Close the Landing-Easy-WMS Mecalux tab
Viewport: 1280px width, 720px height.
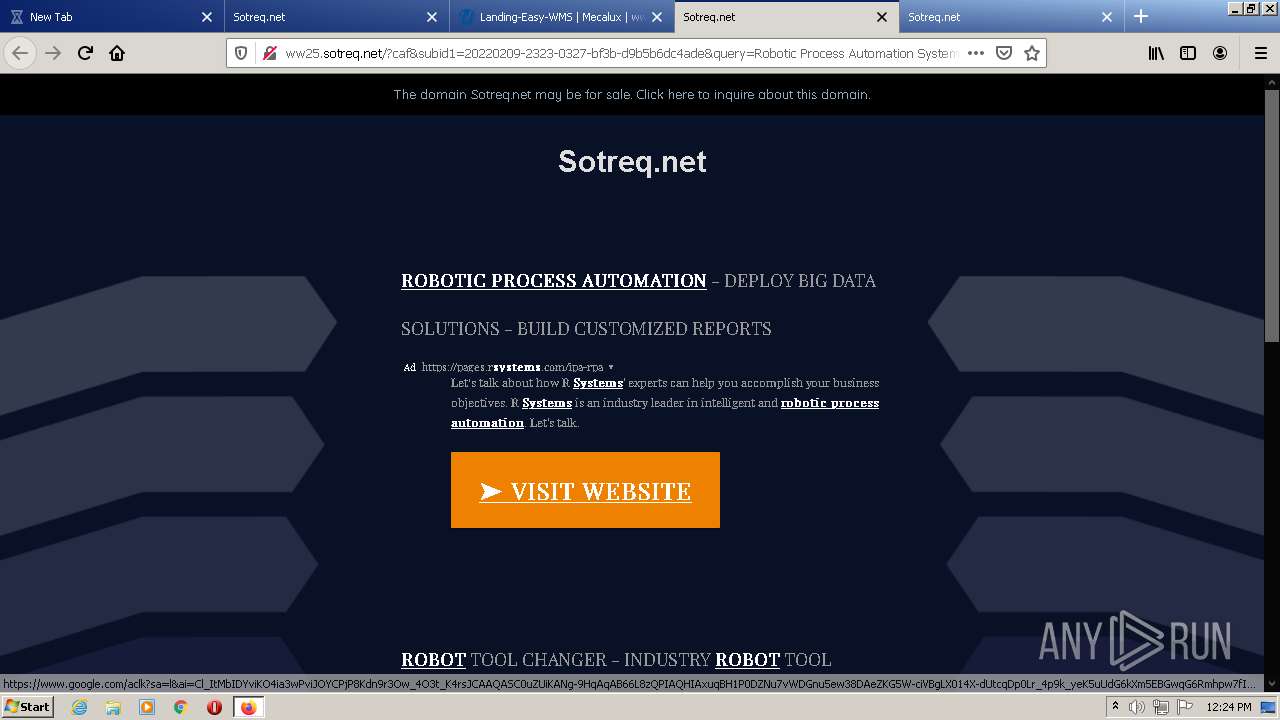pos(657,17)
